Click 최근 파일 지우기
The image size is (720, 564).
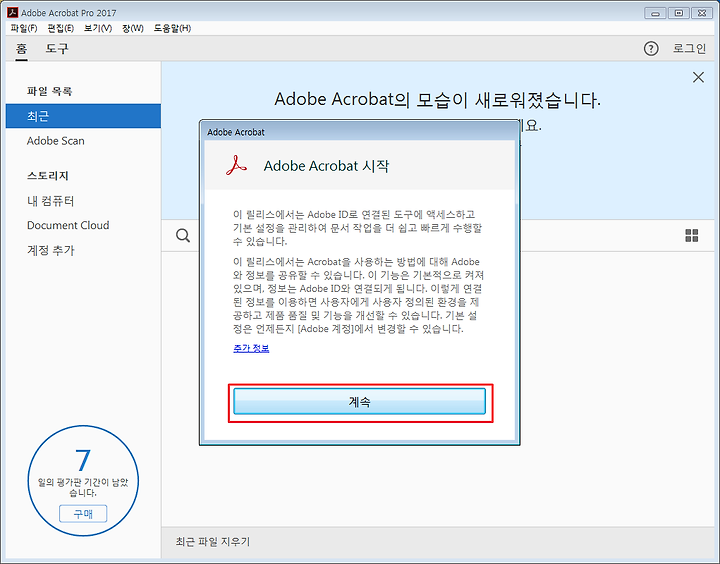[213, 542]
